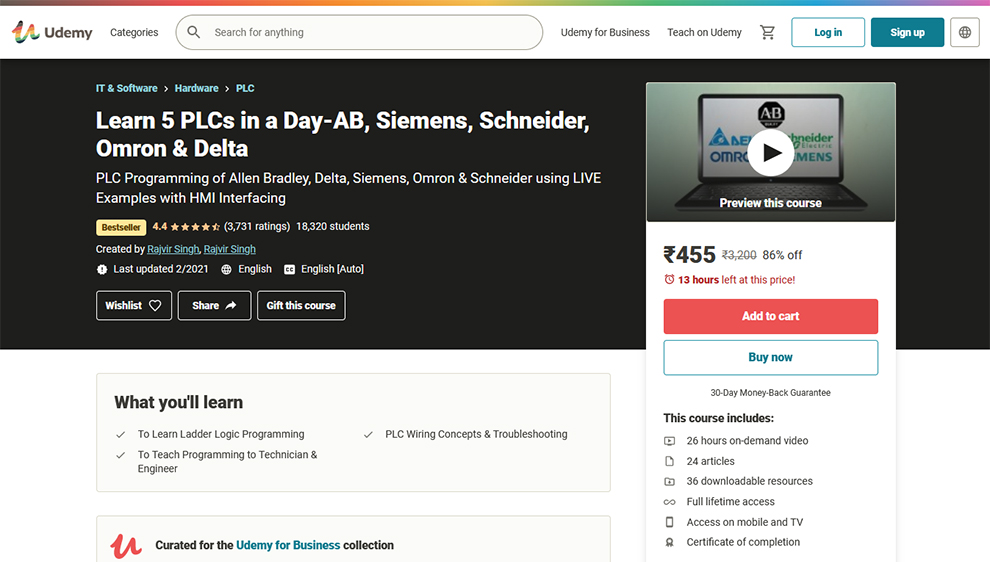The image size is (990, 562).
Task: Click the Buy now button
Action: [x=770, y=357]
